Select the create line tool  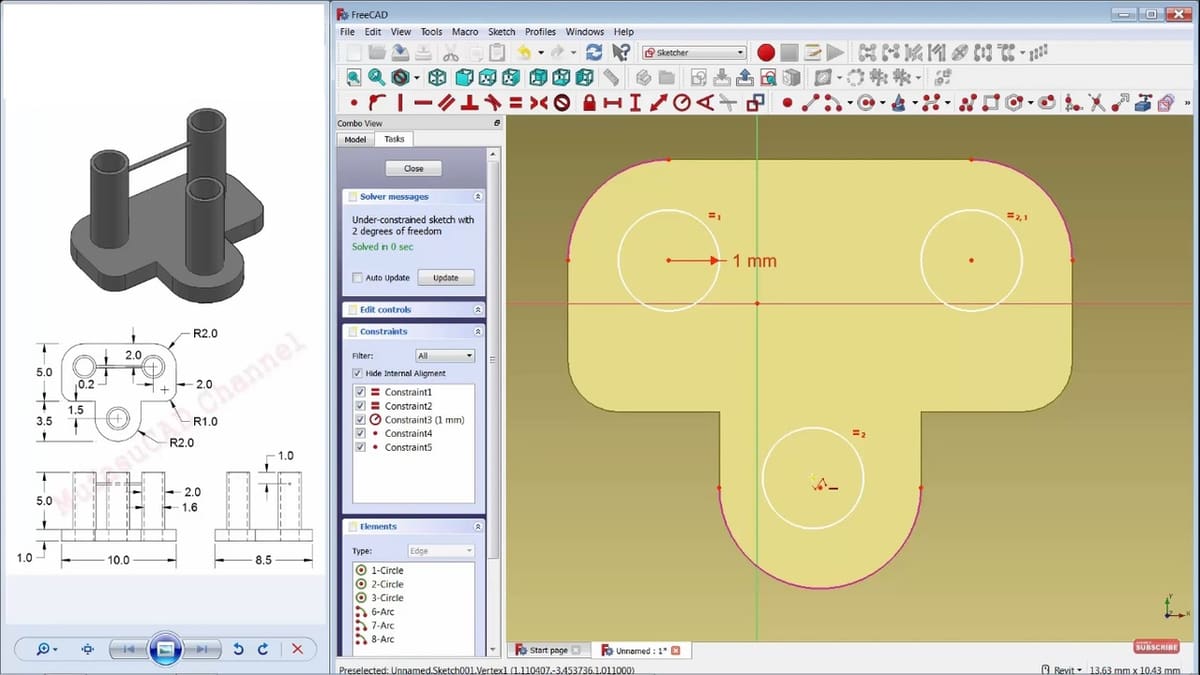pyautogui.click(x=810, y=102)
